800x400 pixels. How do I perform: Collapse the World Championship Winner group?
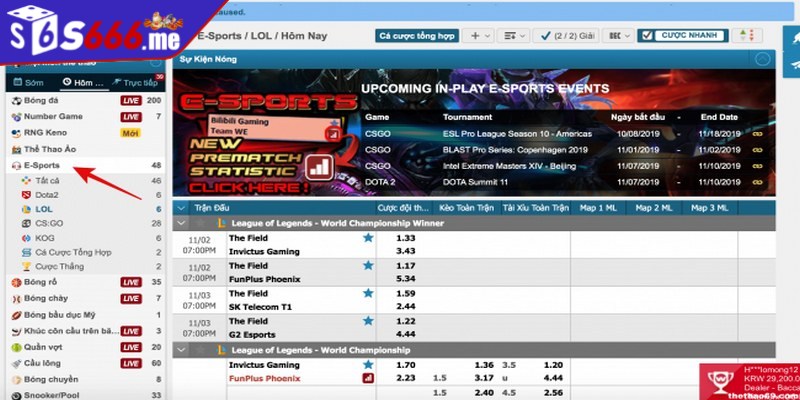click(x=181, y=223)
